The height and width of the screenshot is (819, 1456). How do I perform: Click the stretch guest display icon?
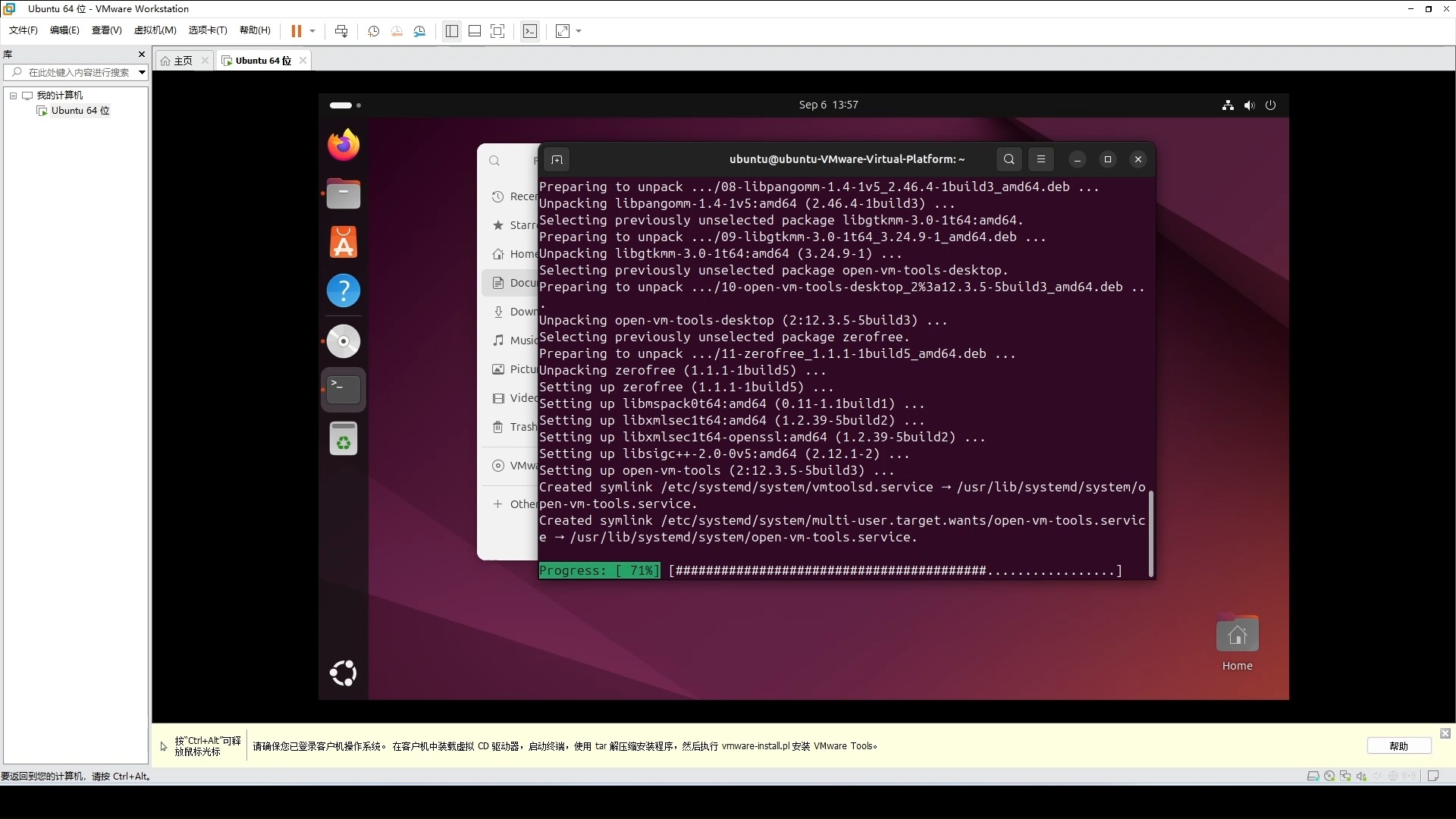(x=563, y=31)
